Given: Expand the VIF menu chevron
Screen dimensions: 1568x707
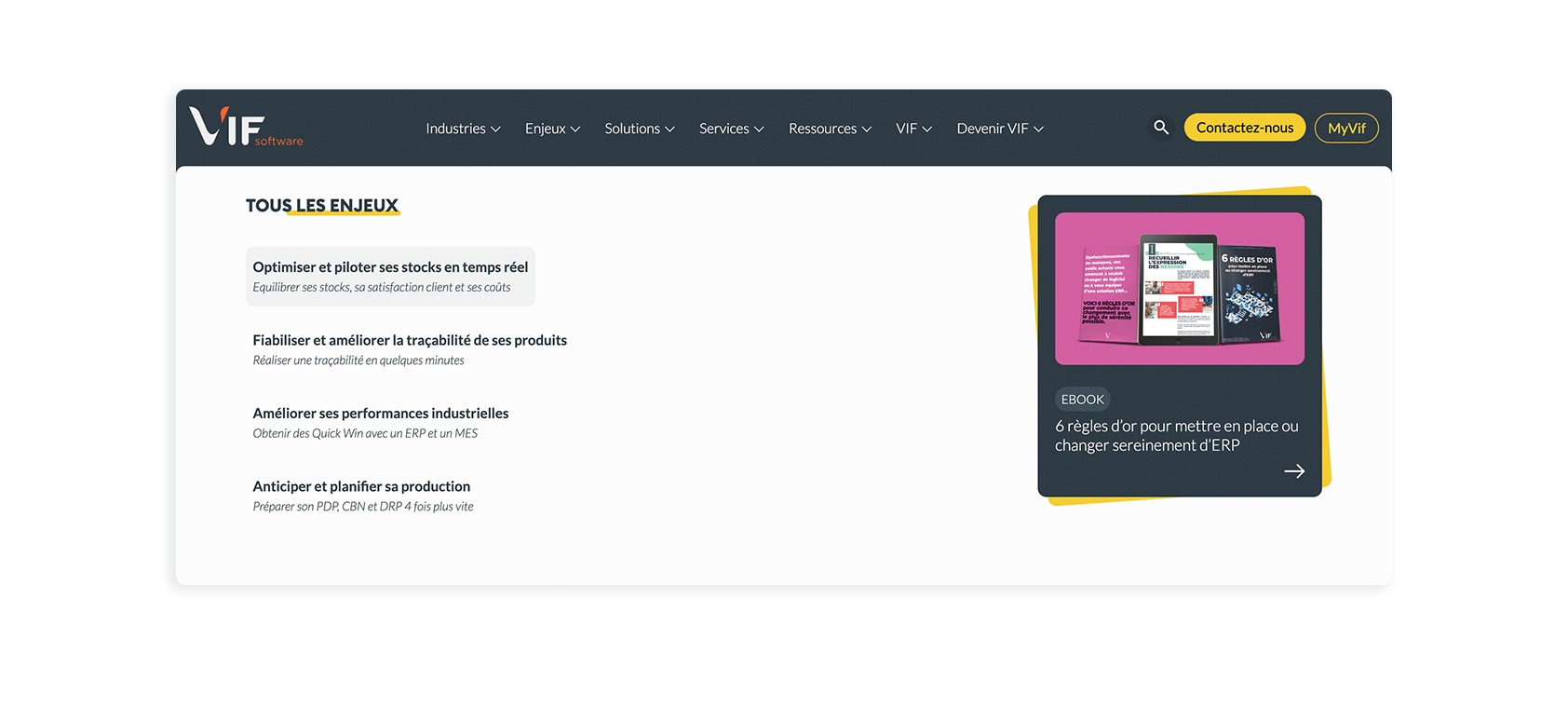Looking at the screenshot, I should click(x=926, y=129).
